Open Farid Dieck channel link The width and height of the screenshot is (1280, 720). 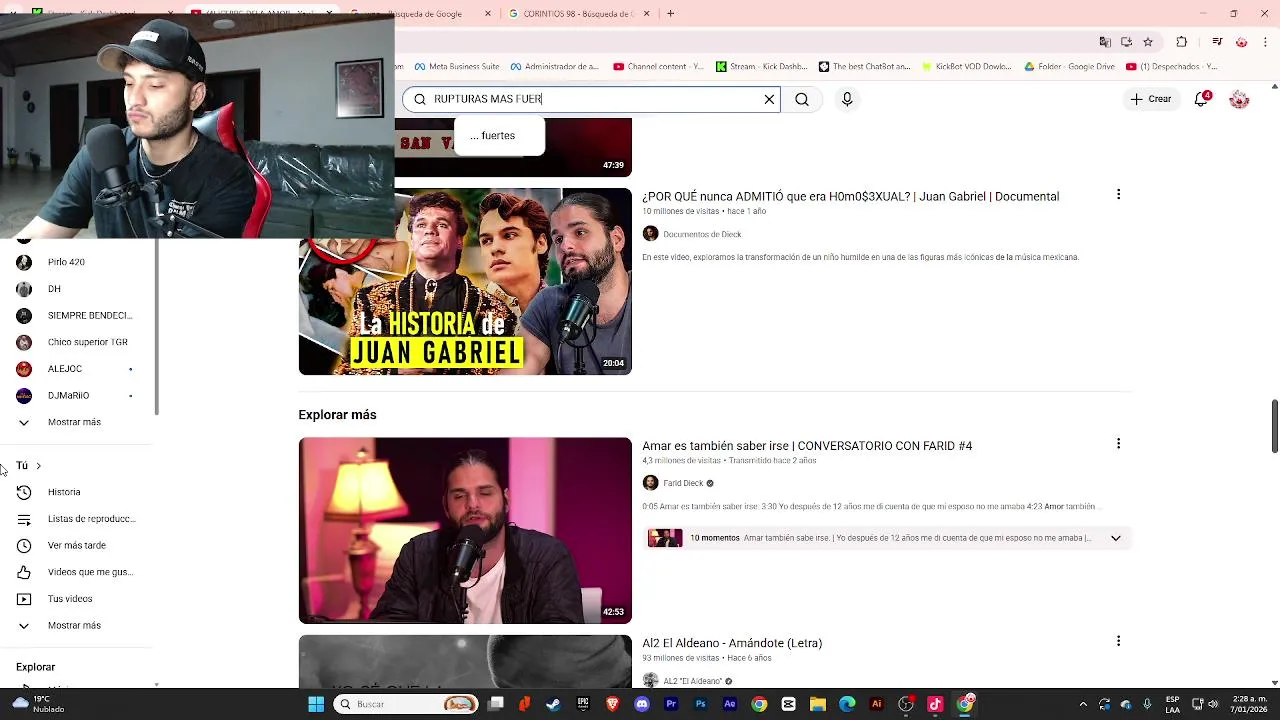coord(683,483)
